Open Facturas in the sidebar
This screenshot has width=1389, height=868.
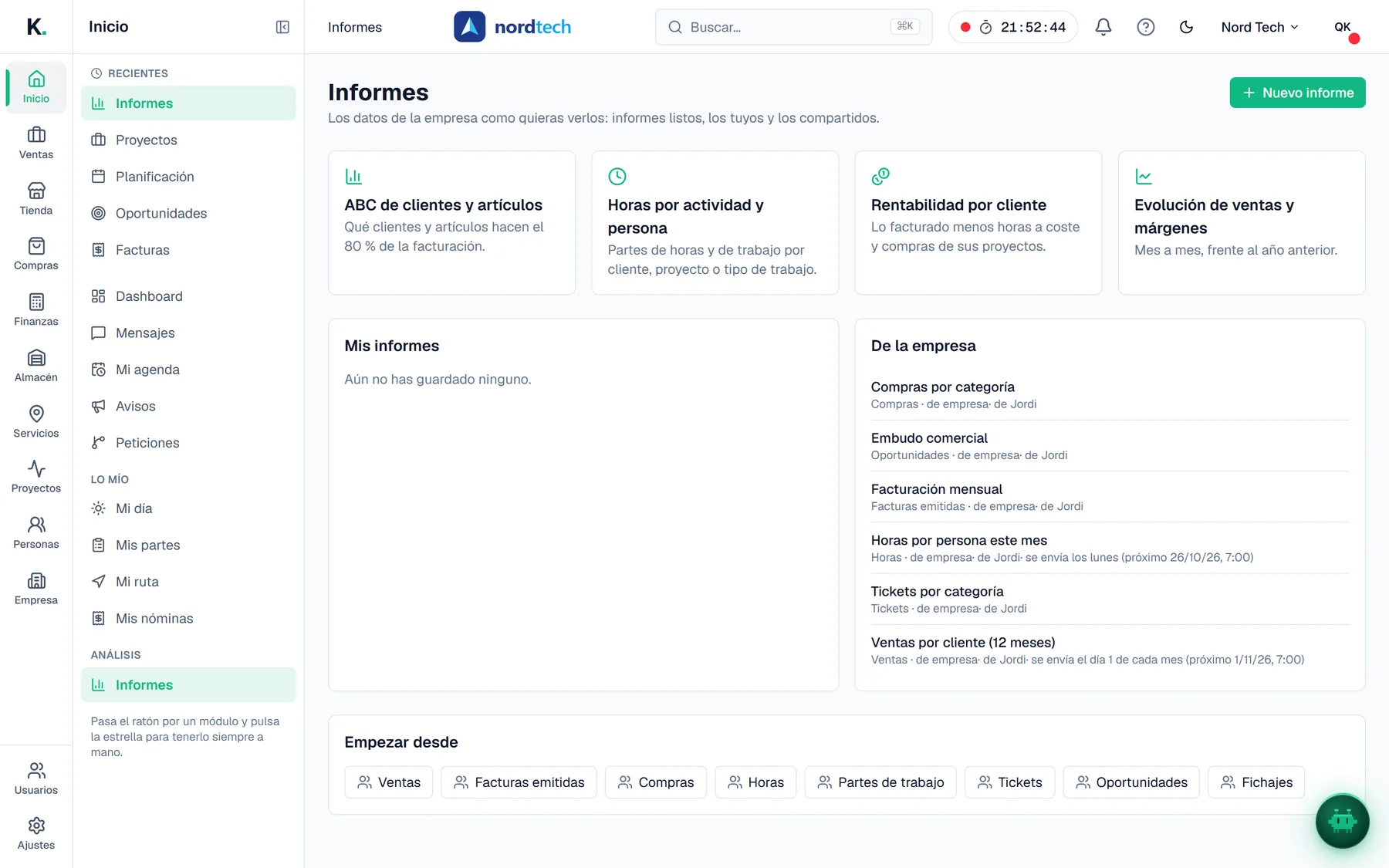[x=188, y=250]
